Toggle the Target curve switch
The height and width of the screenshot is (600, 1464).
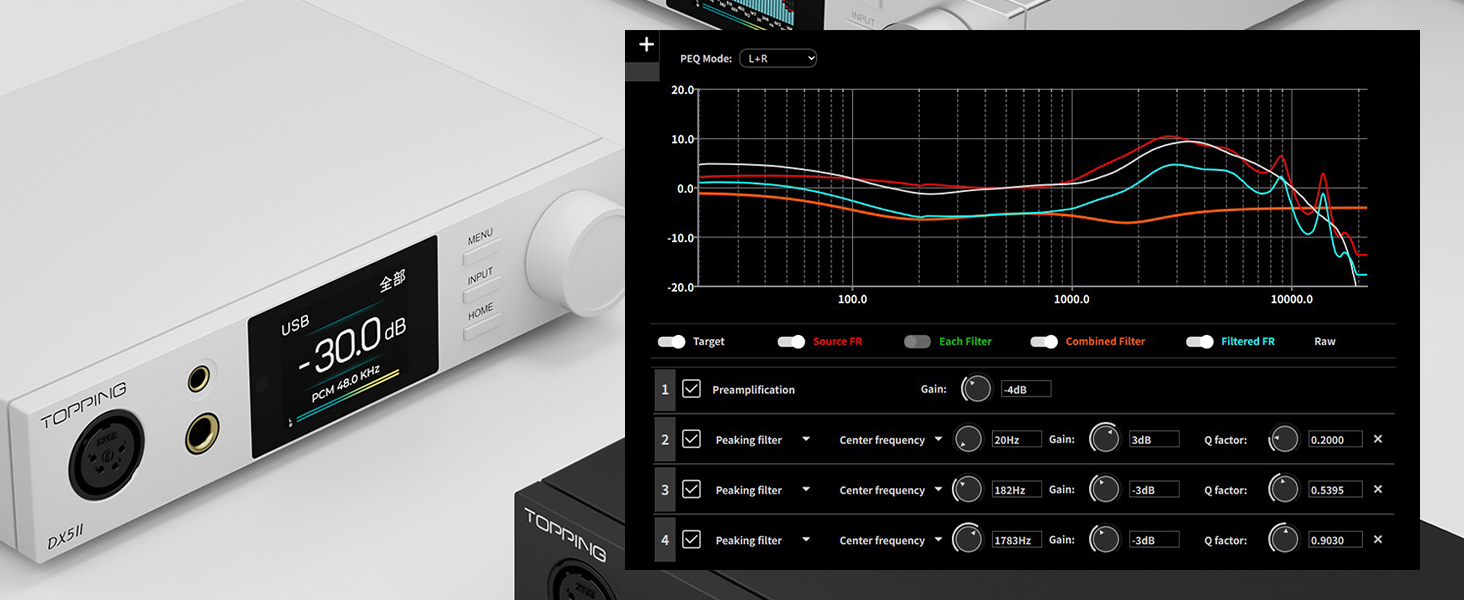pyautogui.click(x=671, y=342)
